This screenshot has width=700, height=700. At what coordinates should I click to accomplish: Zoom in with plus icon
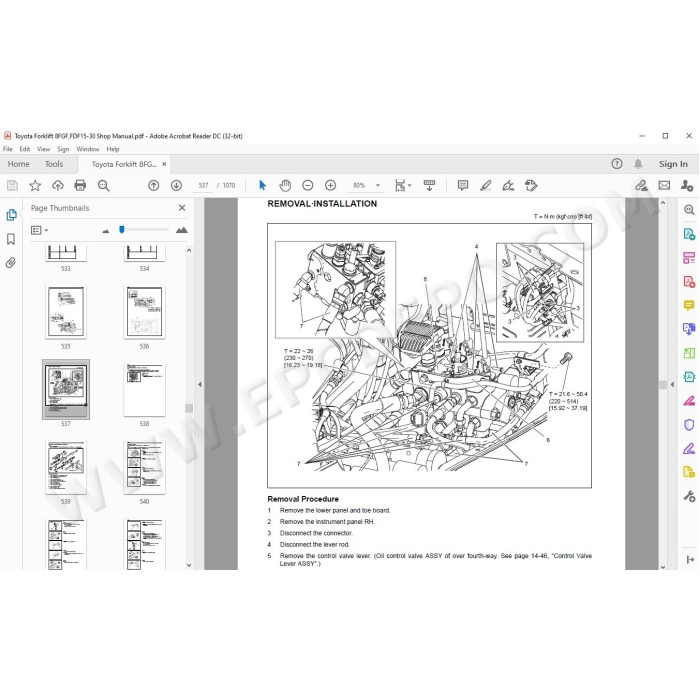[330, 185]
